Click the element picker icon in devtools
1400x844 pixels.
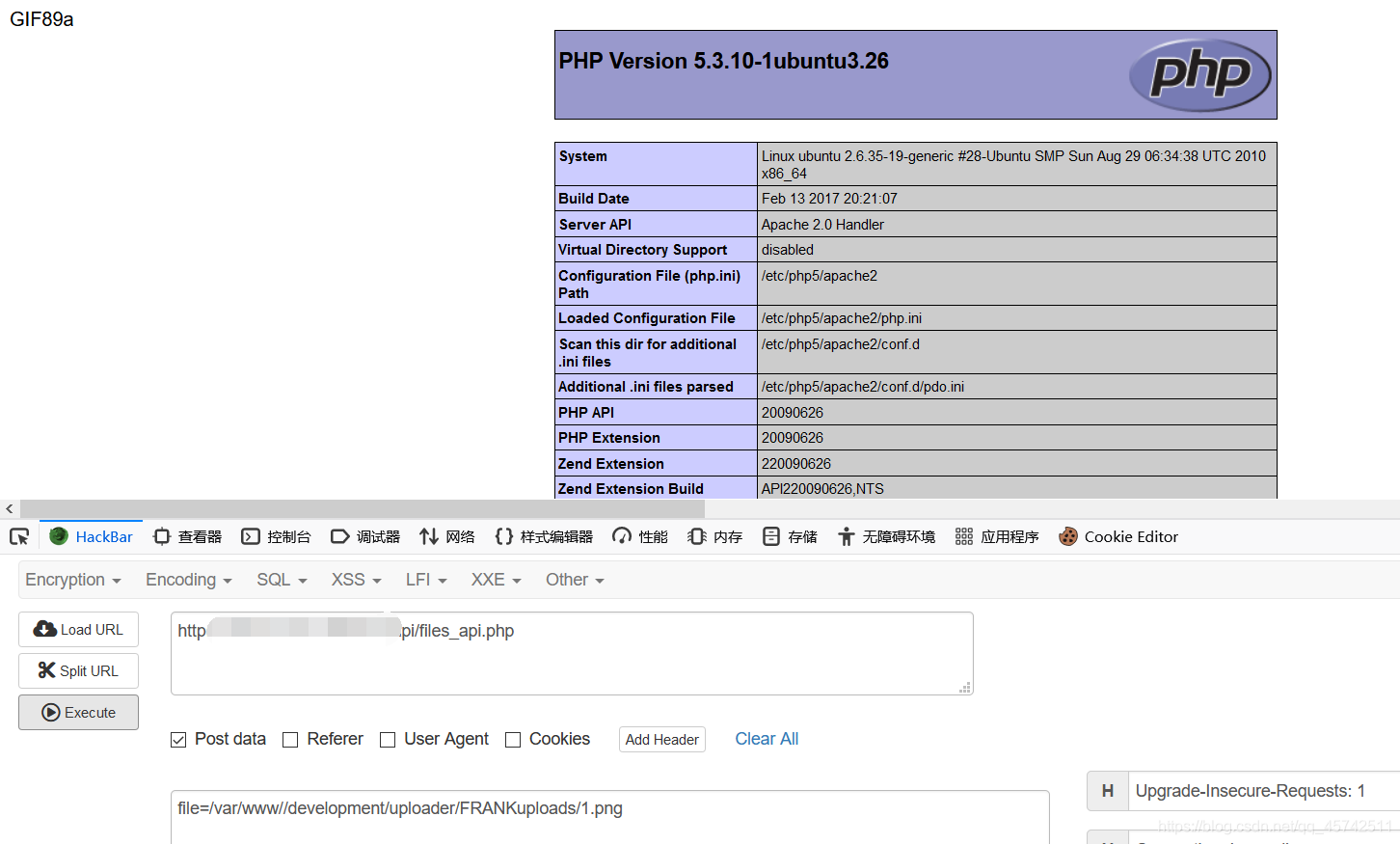[19, 537]
